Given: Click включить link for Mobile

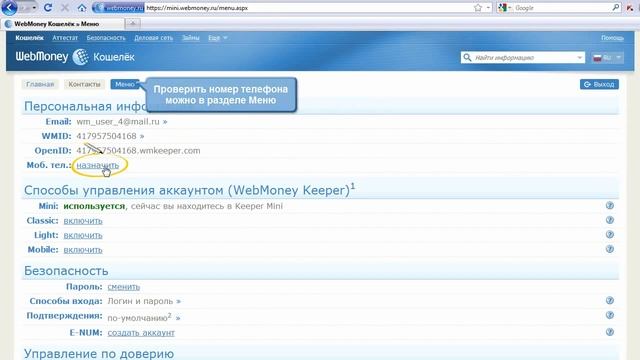Looking at the screenshot, I should (83, 250).
